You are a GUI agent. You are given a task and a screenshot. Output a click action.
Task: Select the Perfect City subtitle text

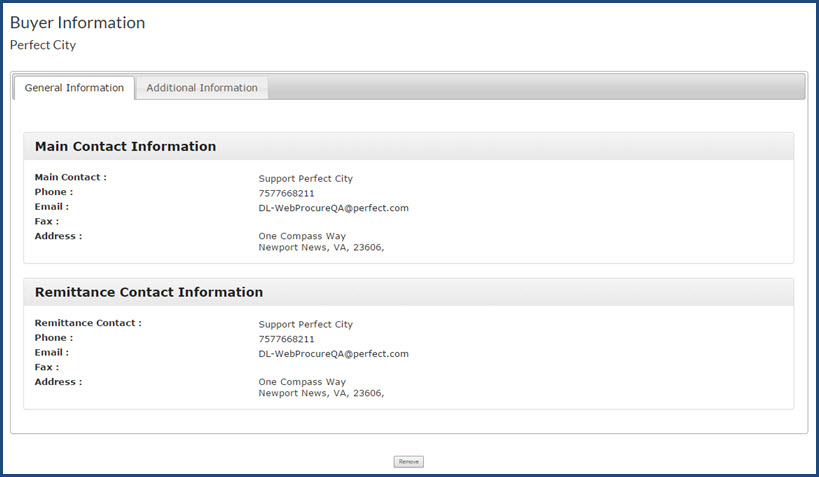43,45
